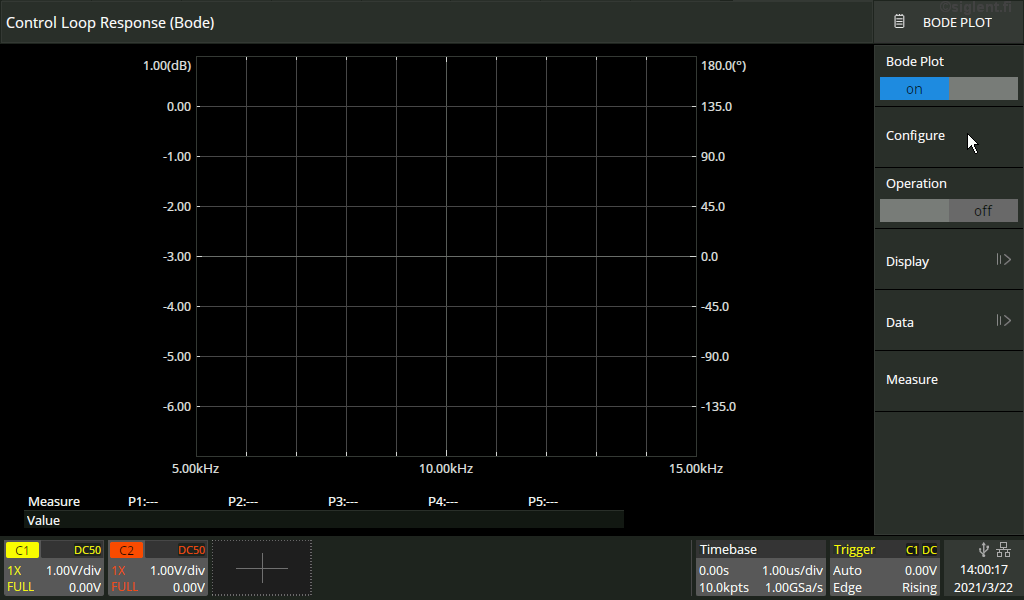The image size is (1024, 600).
Task: Click the Auto trigger mode label
Action: tap(847, 570)
